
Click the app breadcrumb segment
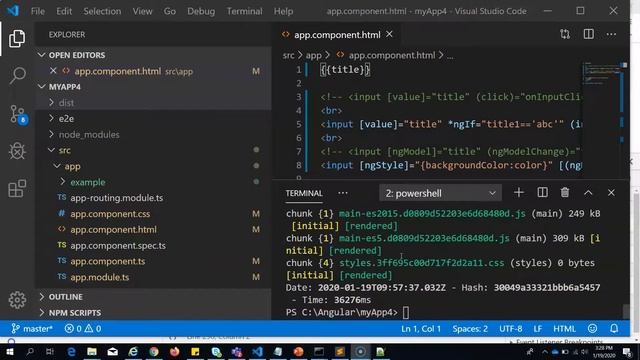click(313, 56)
